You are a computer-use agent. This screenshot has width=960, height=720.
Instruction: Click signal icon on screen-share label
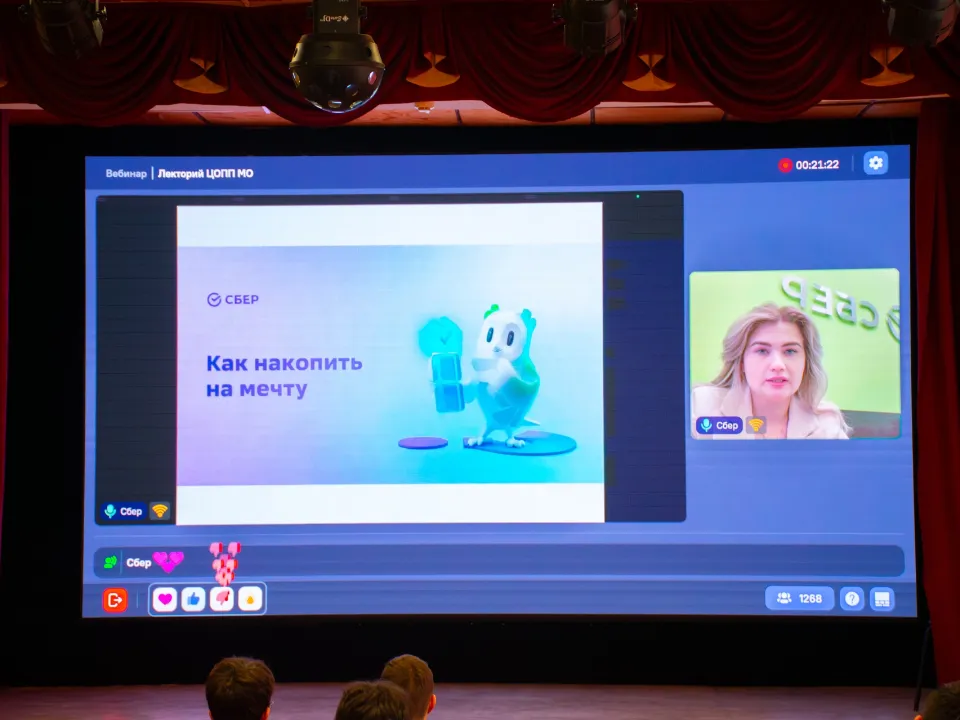tap(160, 511)
